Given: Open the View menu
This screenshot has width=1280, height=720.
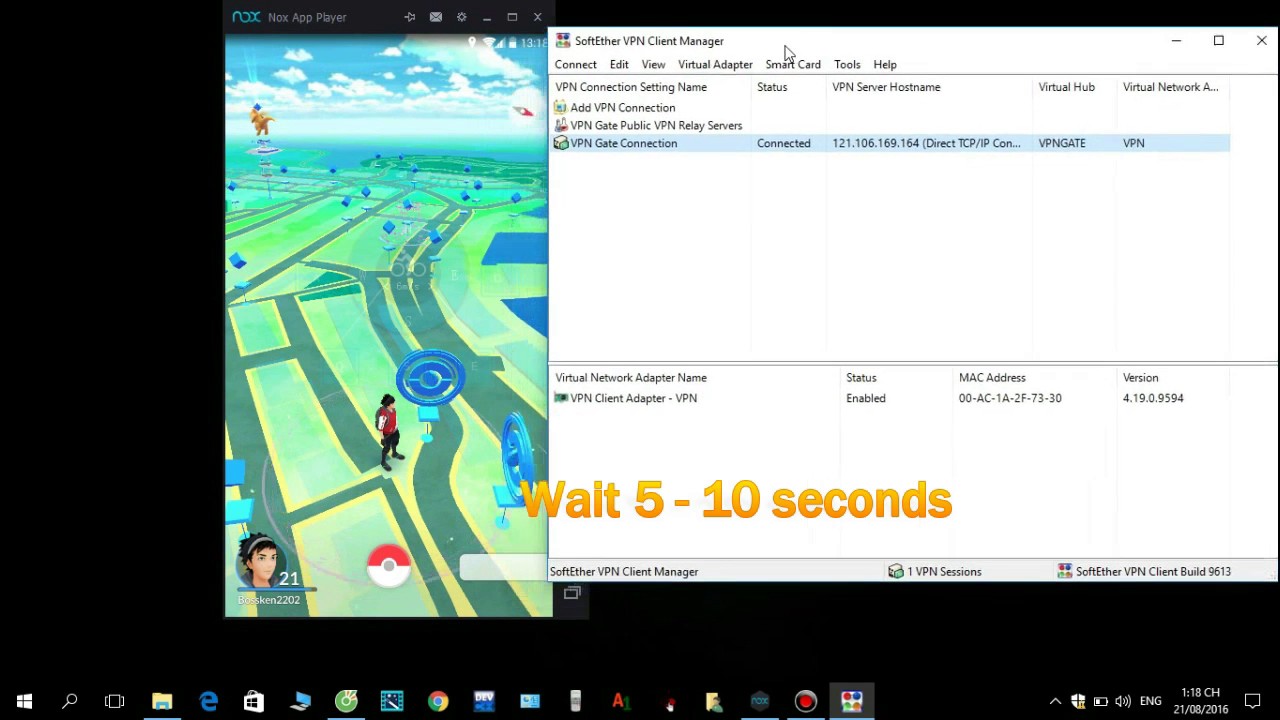Looking at the screenshot, I should pyautogui.click(x=653, y=64).
